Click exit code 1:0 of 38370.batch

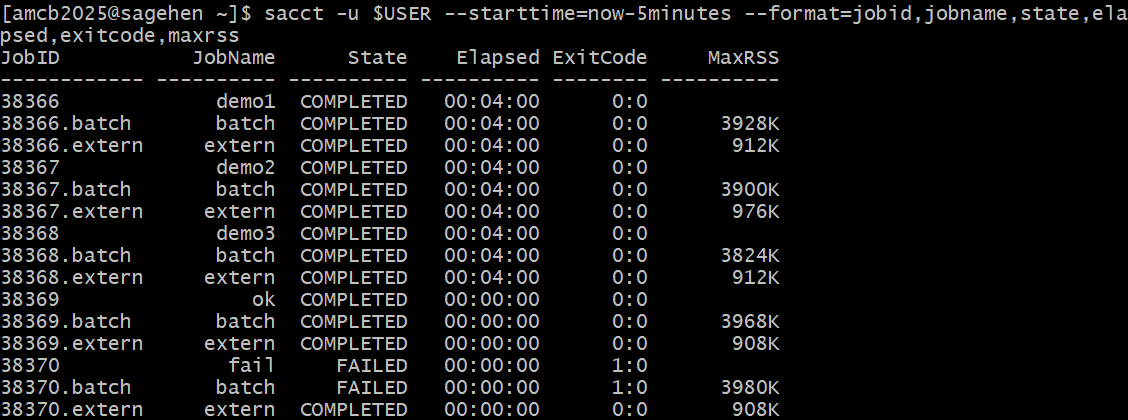(629, 387)
